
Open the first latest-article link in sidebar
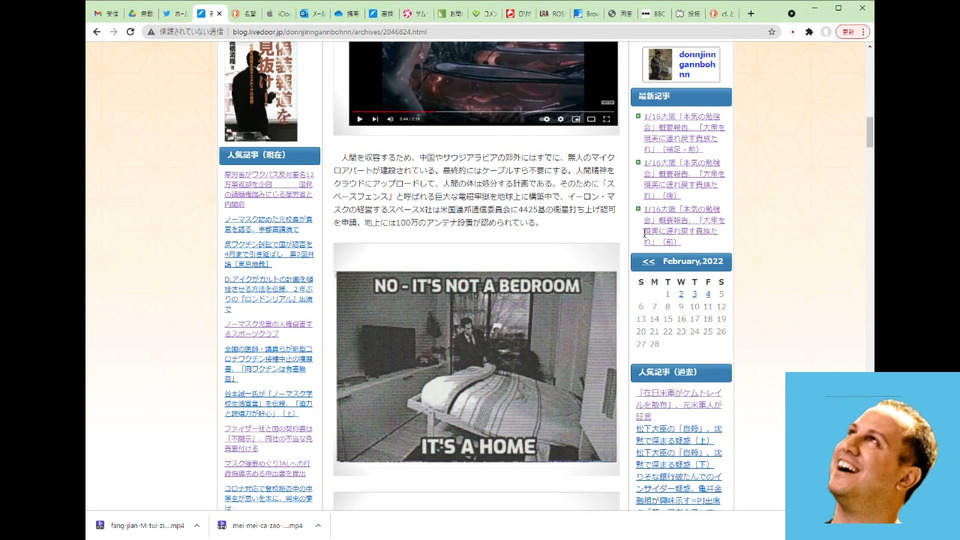(684, 132)
